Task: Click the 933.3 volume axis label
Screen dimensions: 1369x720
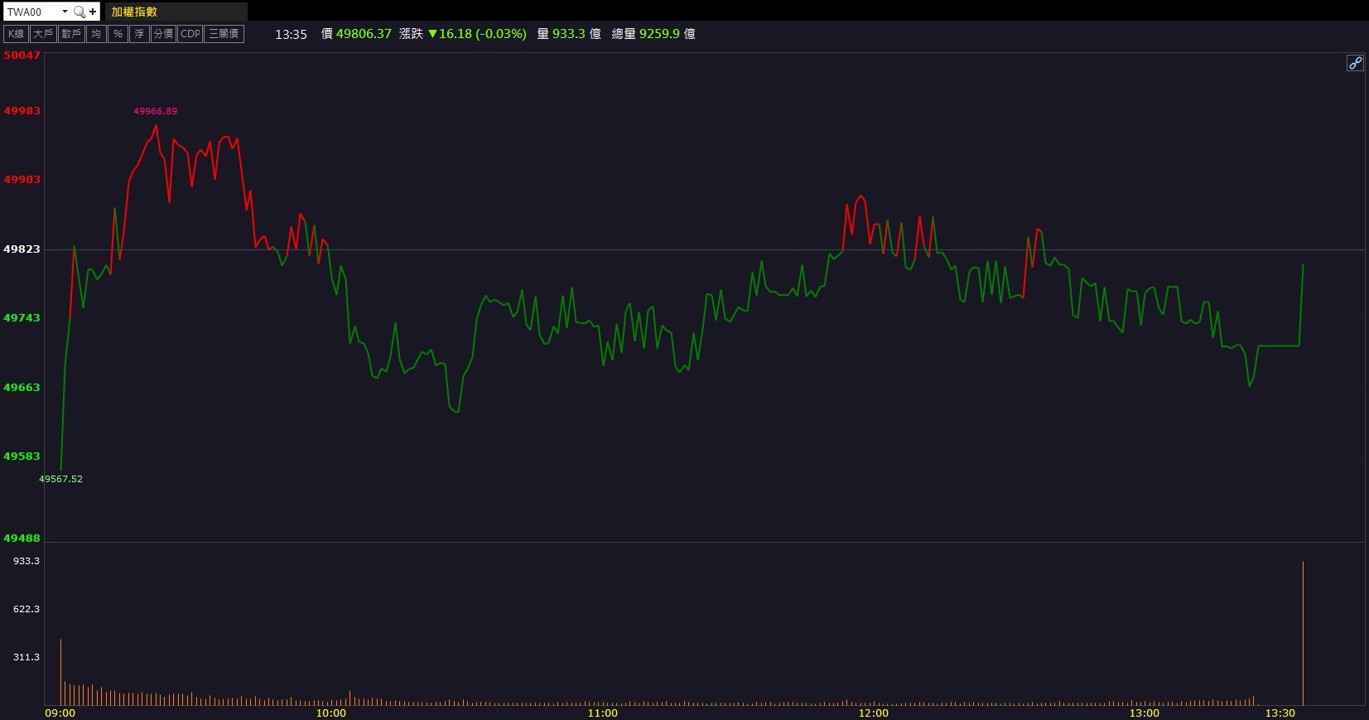Action: click(x=26, y=561)
